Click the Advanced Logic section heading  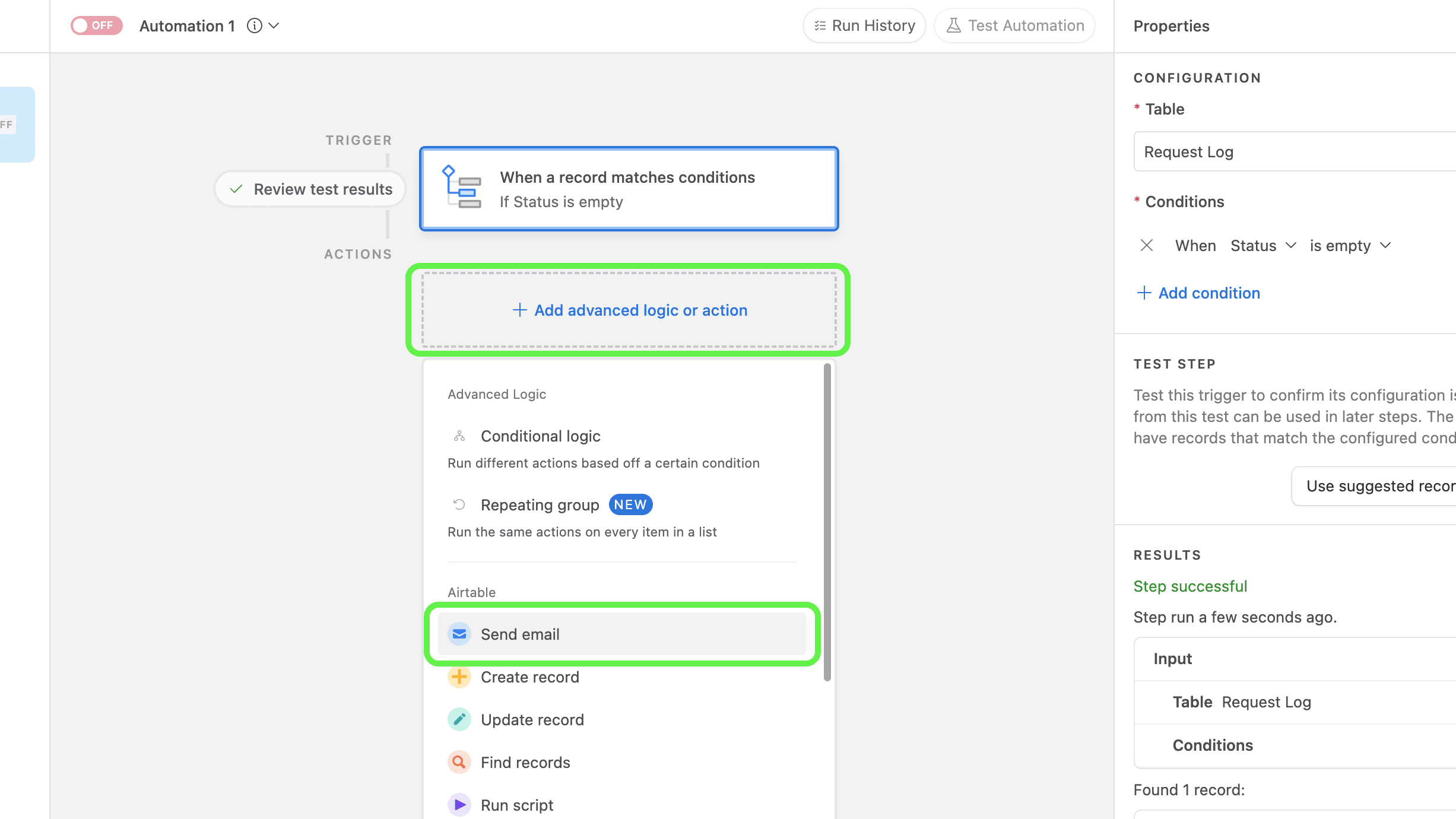click(497, 394)
